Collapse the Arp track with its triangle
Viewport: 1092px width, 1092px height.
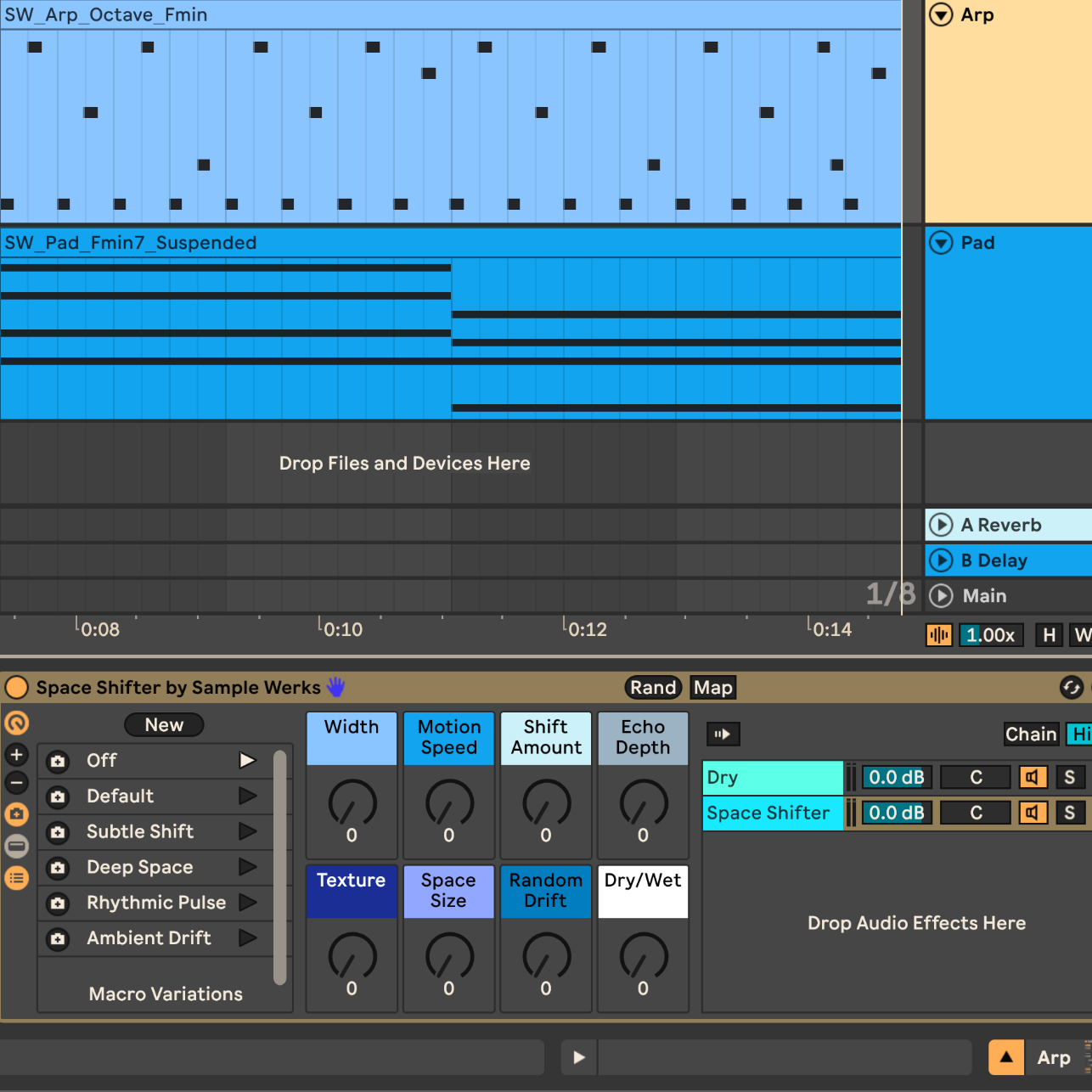click(941, 15)
